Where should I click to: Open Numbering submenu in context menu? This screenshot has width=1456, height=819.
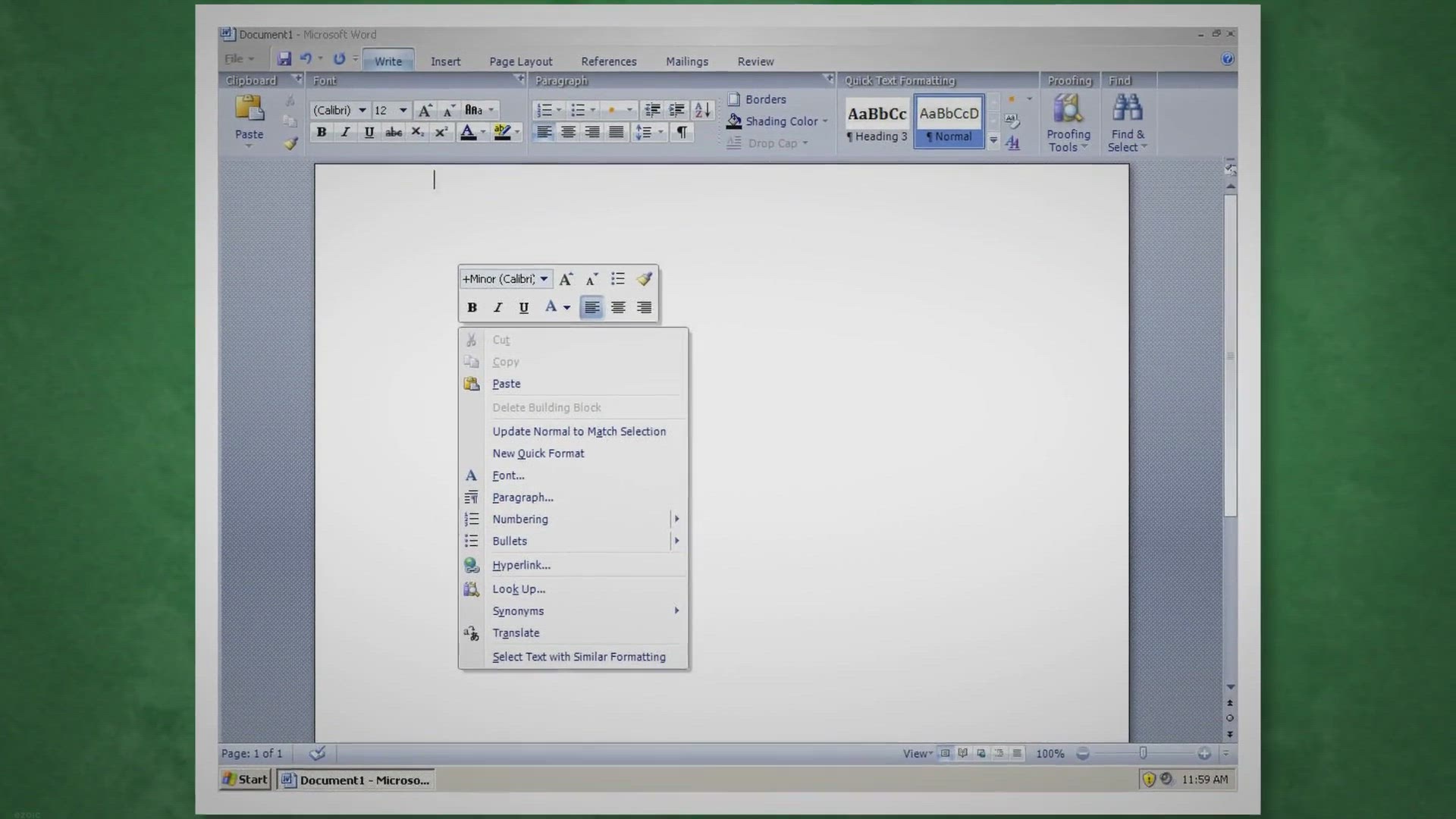point(573,519)
